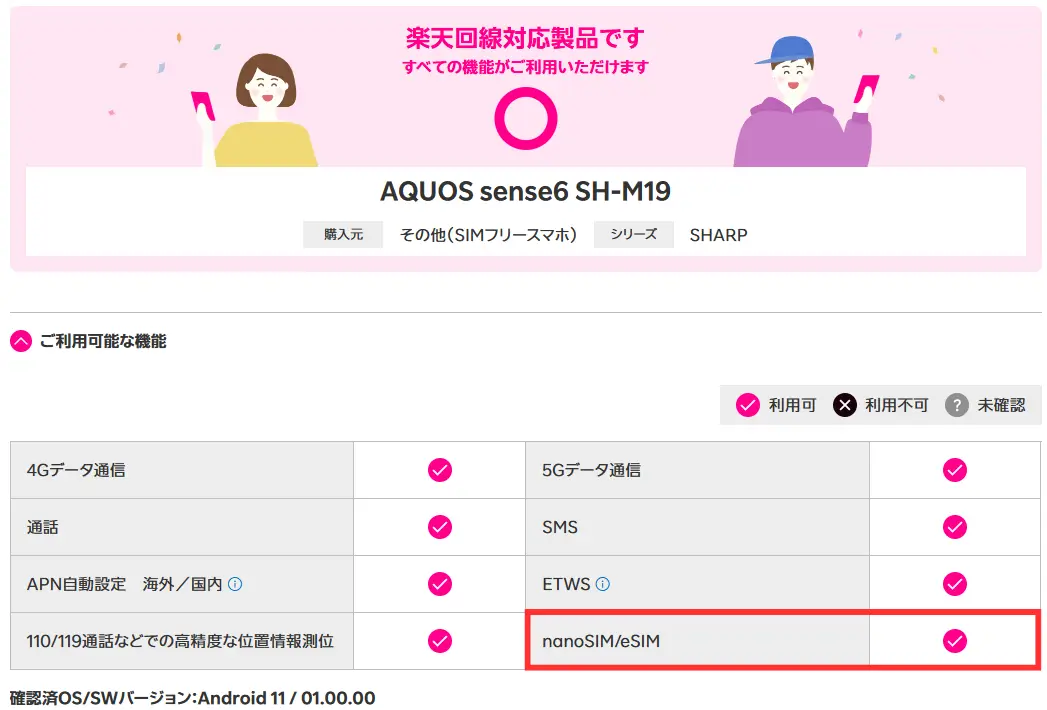Click the ご利用可能な機能 heading text

tap(103, 342)
